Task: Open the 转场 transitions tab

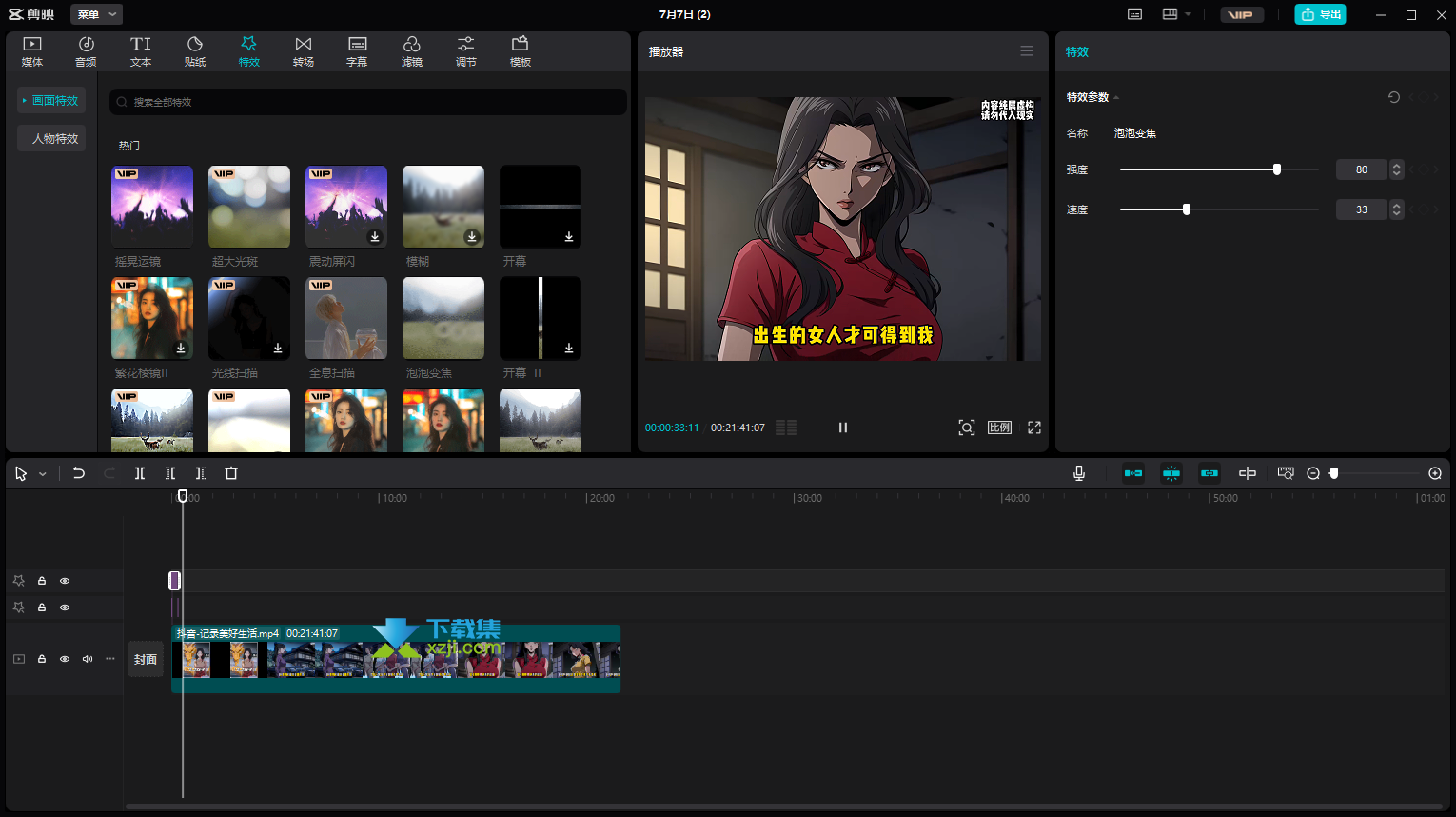Action: [x=304, y=51]
